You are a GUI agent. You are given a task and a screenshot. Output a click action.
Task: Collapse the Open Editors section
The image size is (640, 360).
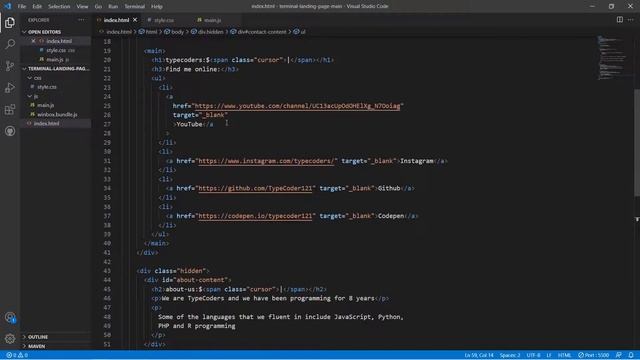[x=42, y=32]
